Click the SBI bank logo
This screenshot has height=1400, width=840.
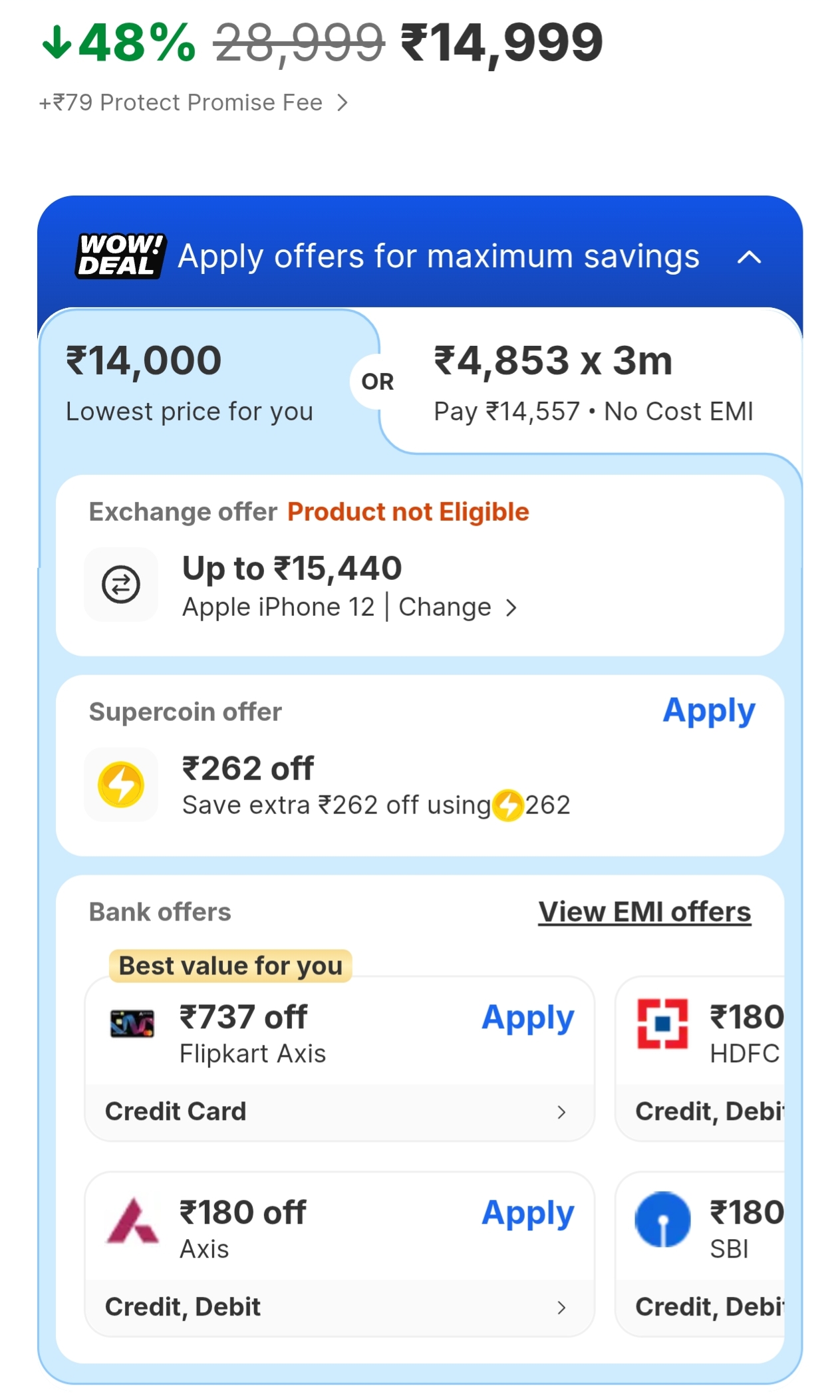662,1219
